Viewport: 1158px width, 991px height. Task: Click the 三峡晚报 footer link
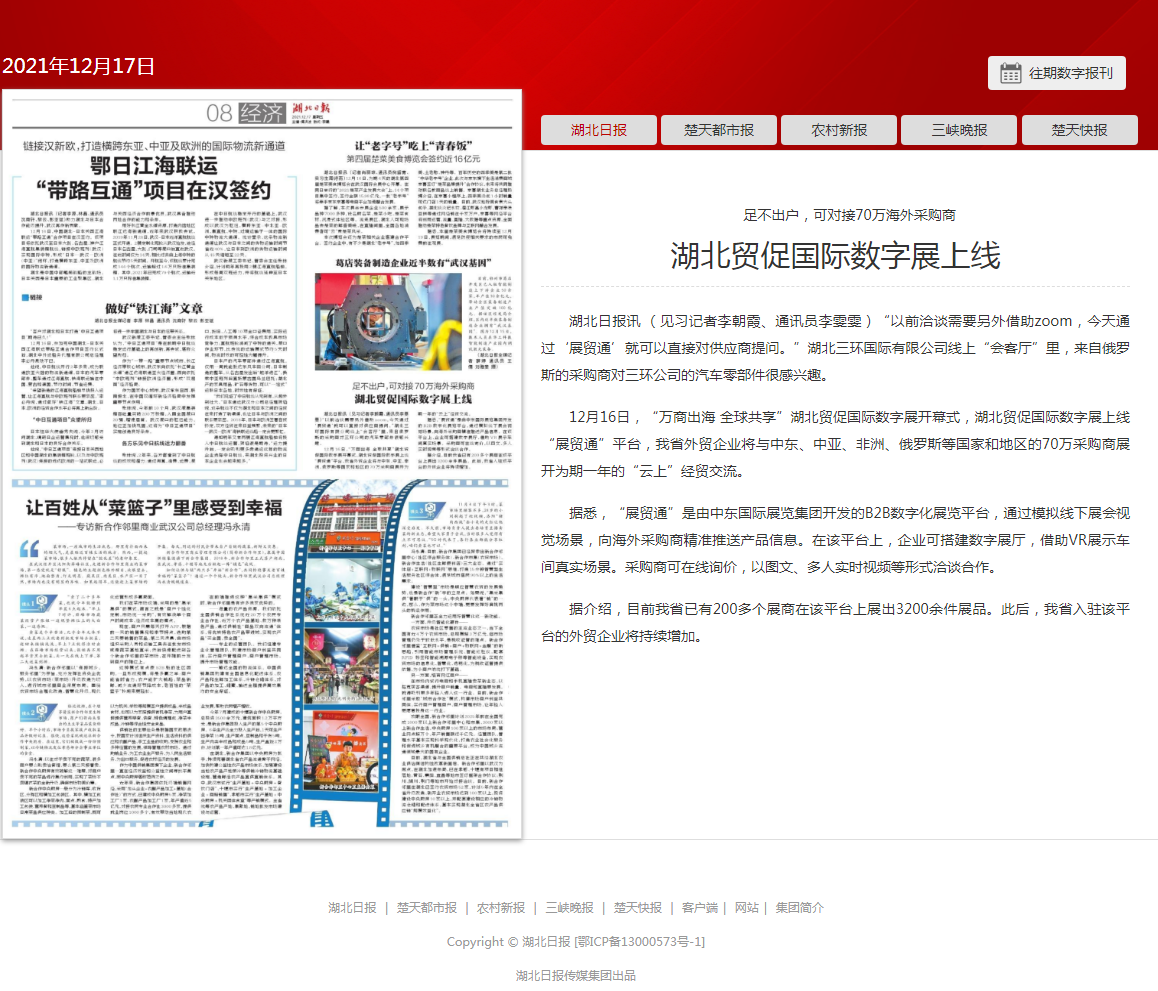[x=569, y=908]
